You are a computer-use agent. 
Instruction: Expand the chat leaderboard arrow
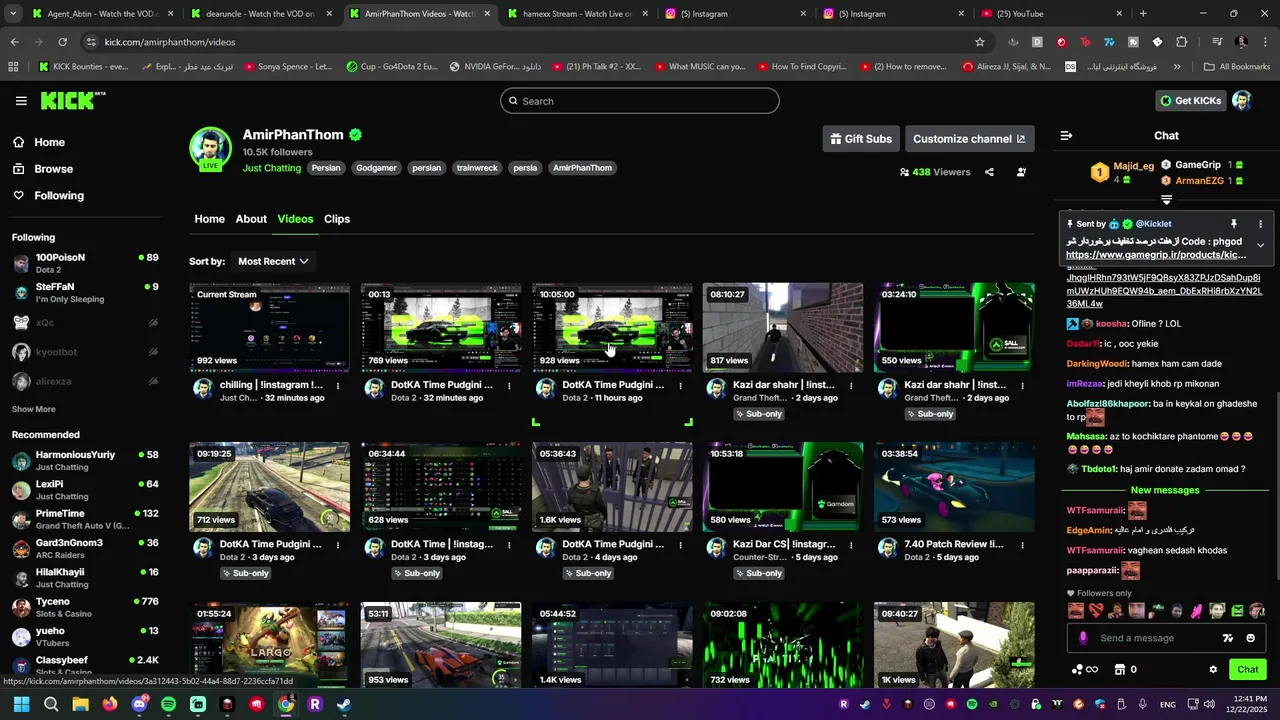(1166, 200)
